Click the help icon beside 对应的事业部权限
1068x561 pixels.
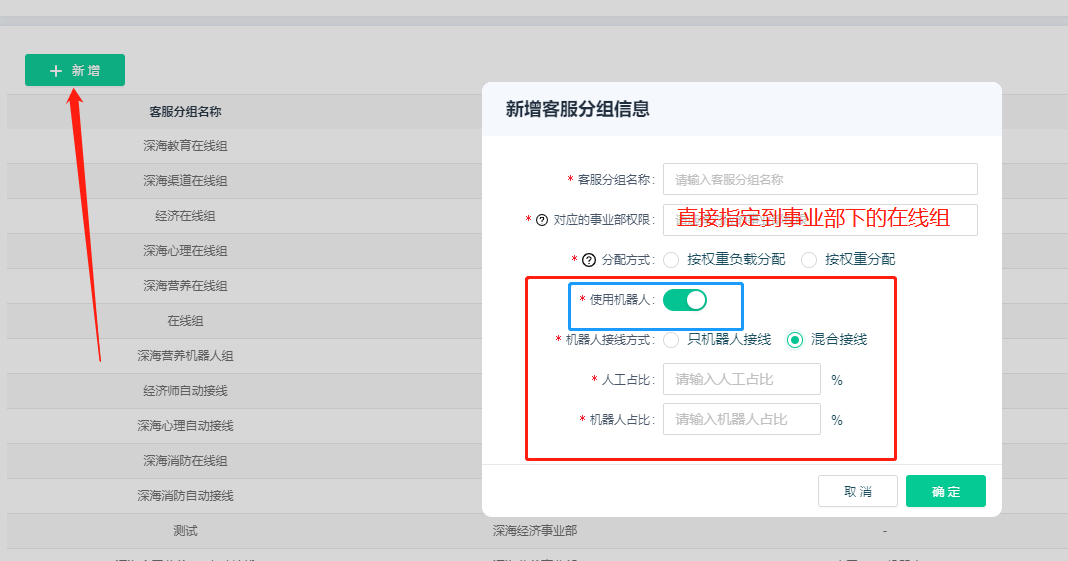click(x=542, y=220)
